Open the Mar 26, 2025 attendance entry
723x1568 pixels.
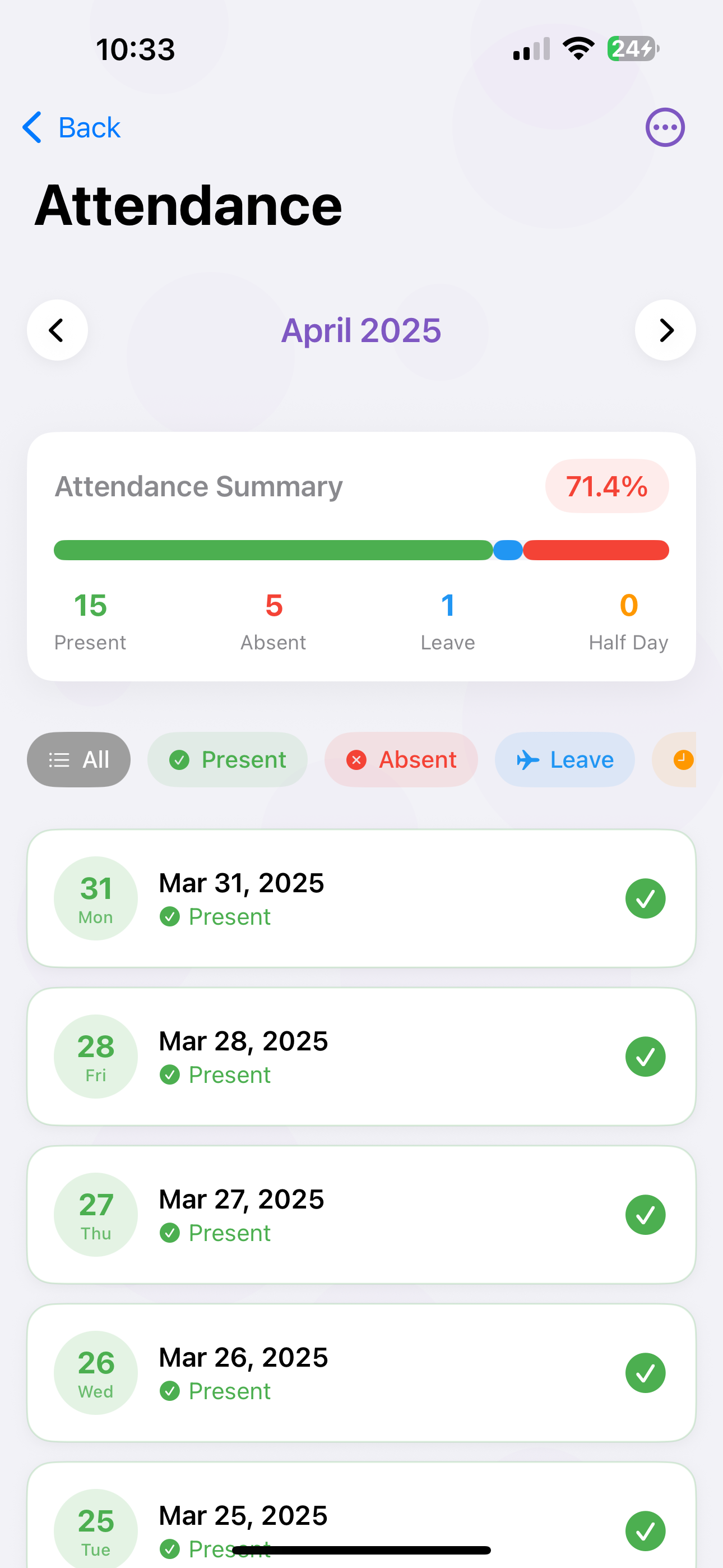[361, 1373]
